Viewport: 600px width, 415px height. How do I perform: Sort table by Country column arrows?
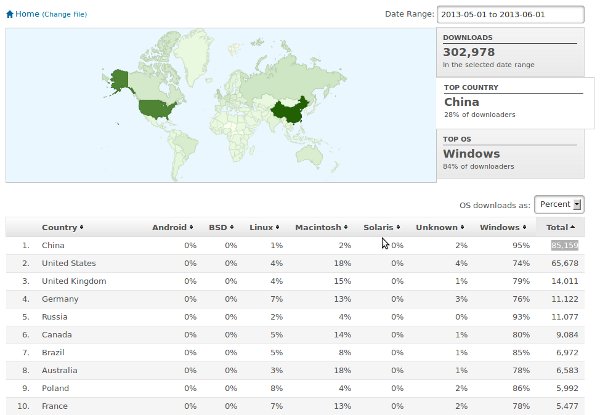tap(81, 227)
